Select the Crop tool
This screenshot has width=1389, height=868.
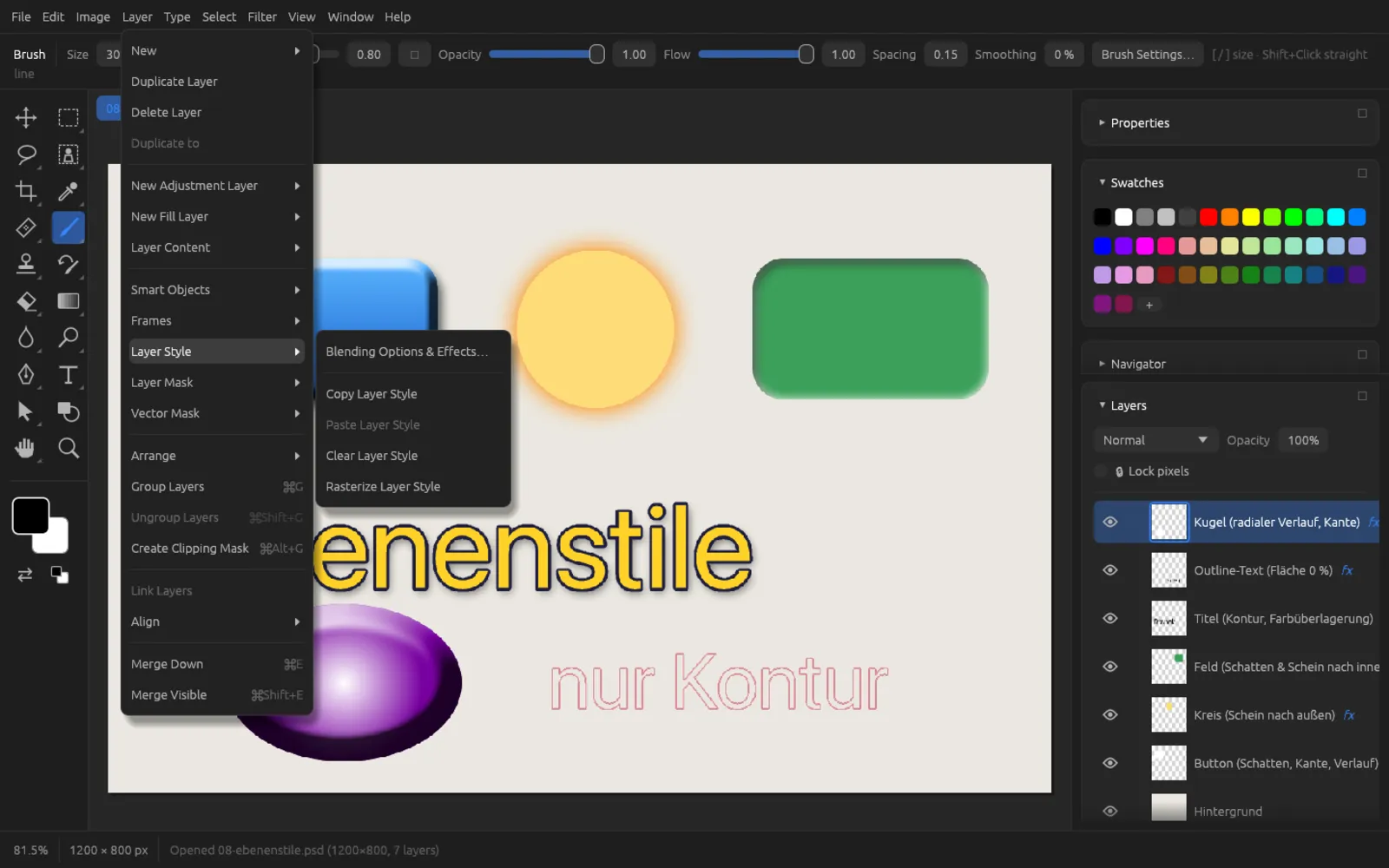point(26,191)
